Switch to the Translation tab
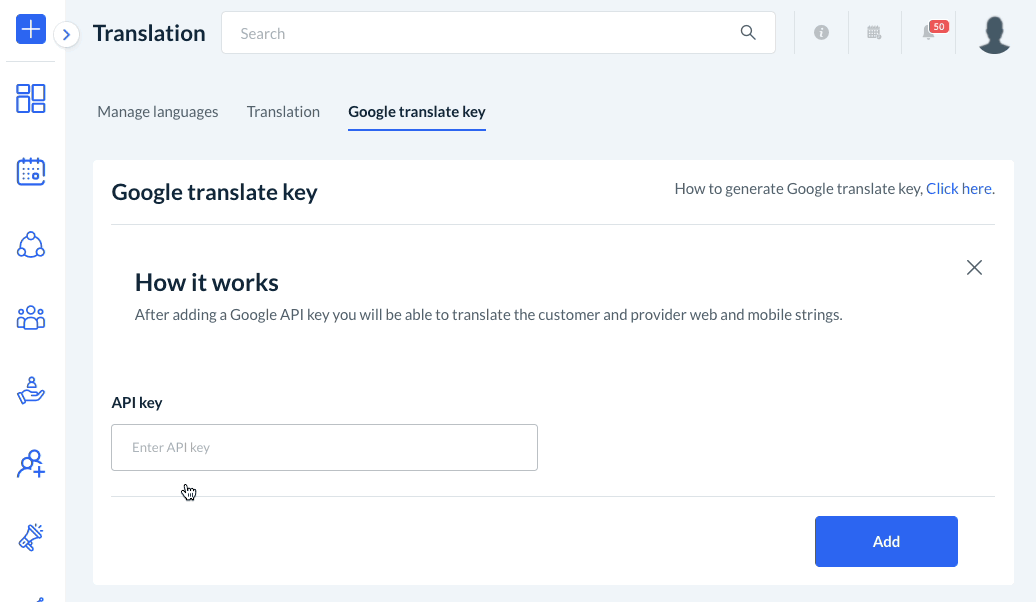 [x=283, y=112]
